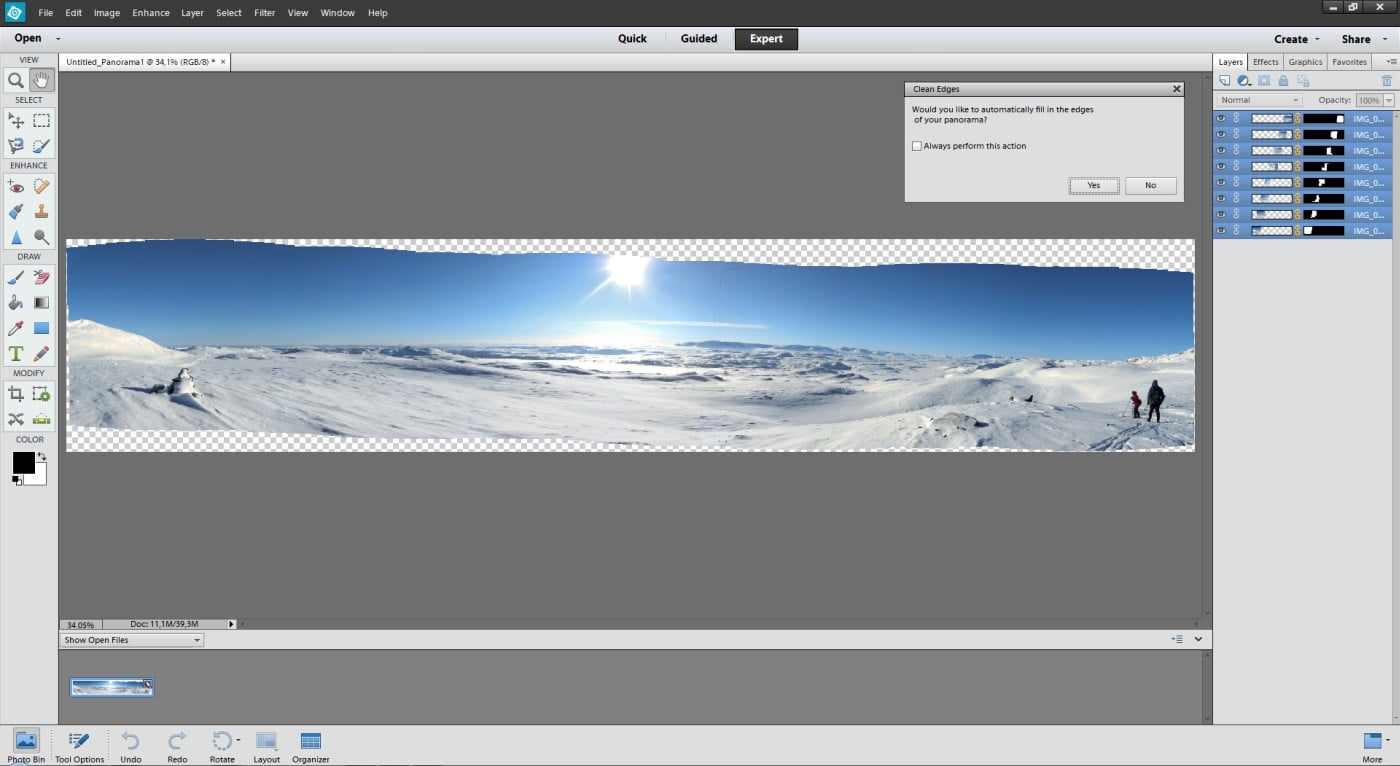Image resolution: width=1400 pixels, height=766 pixels.
Task: Click the Undo button
Action: click(131, 746)
